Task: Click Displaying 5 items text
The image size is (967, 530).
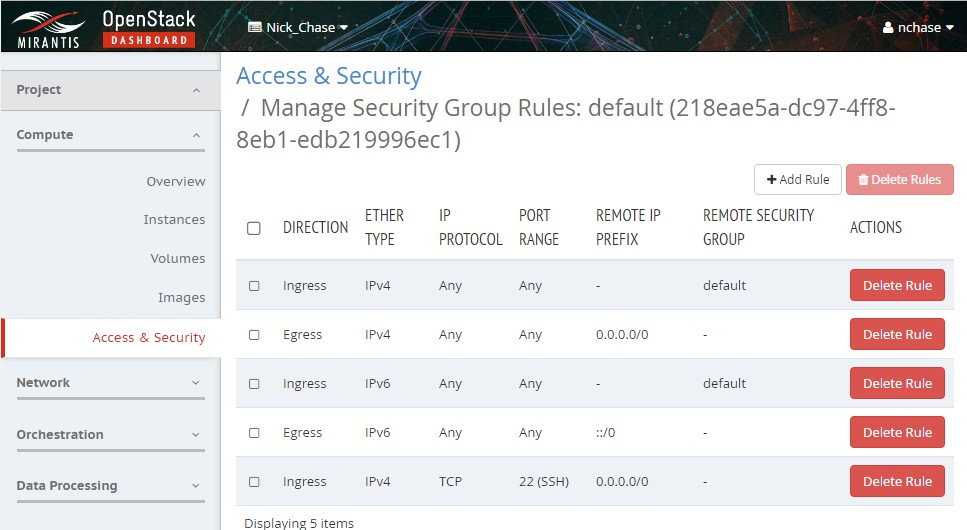Action: 299,523
